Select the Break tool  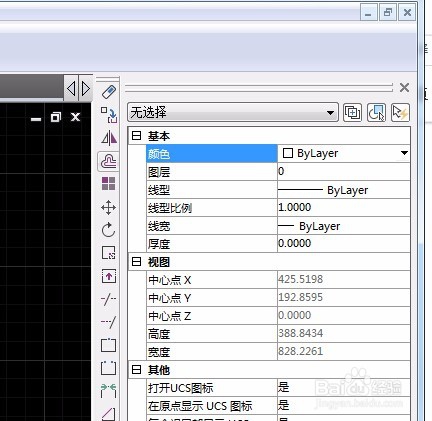109,368
